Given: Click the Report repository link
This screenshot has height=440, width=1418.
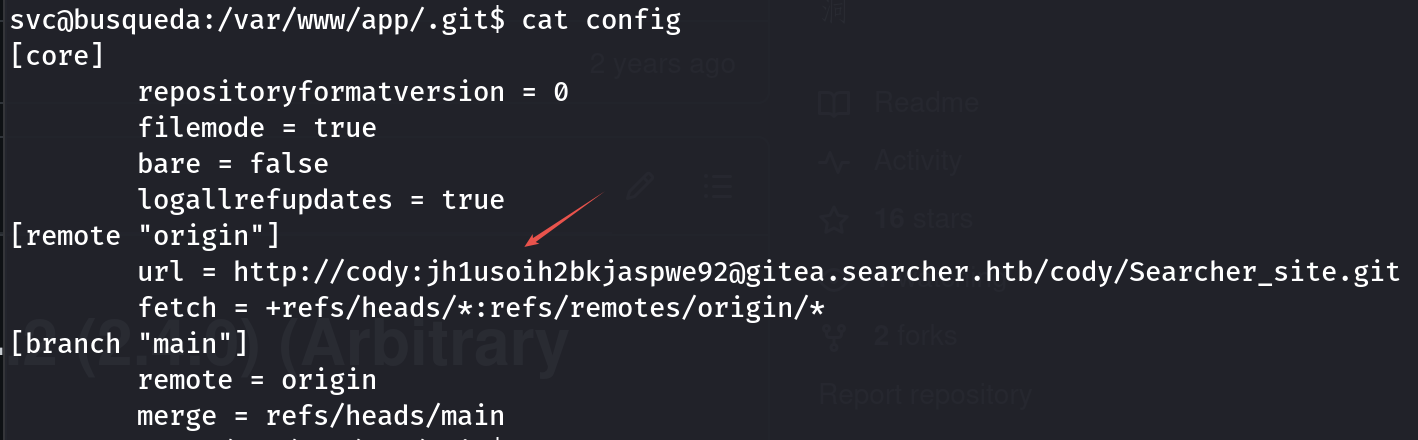Looking at the screenshot, I should [925, 396].
